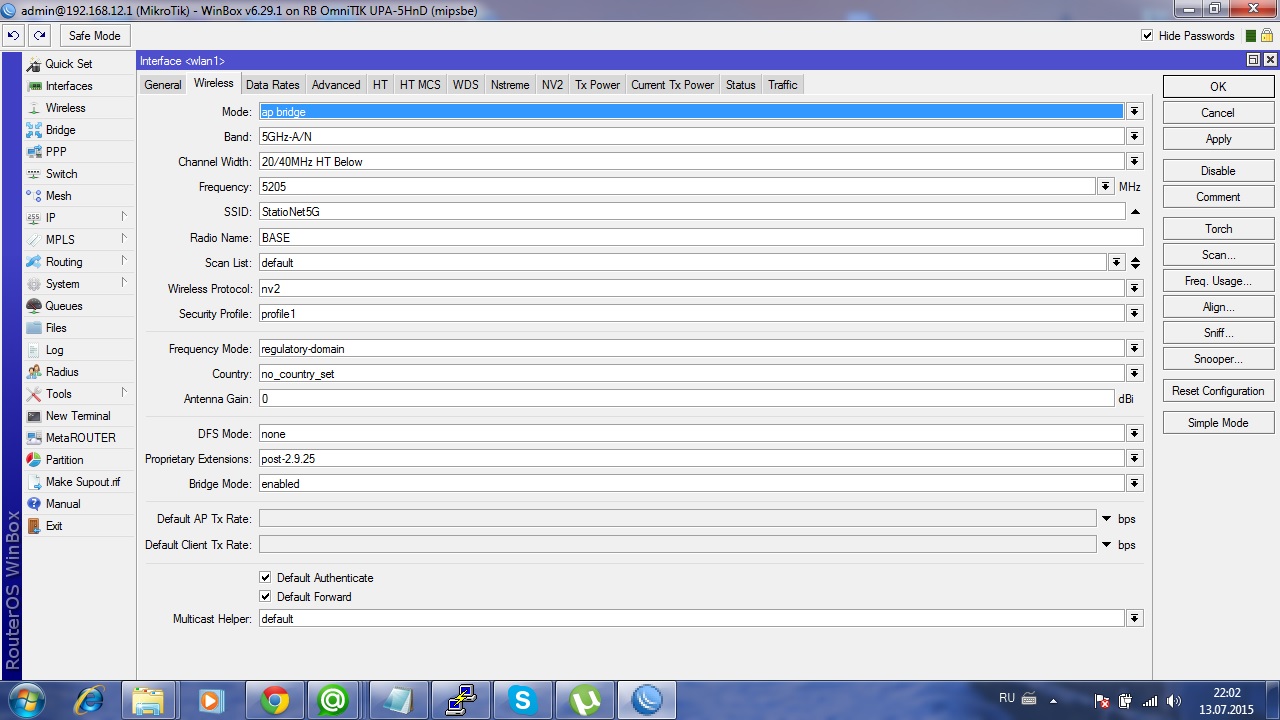Uncheck Default Authenticate
This screenshot has height=720, width=1280.
pos(265,578)
